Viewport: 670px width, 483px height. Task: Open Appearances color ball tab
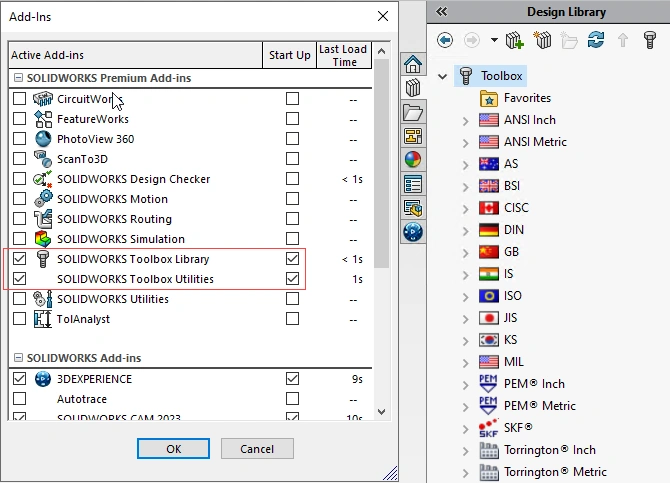(x=413, y=160)
